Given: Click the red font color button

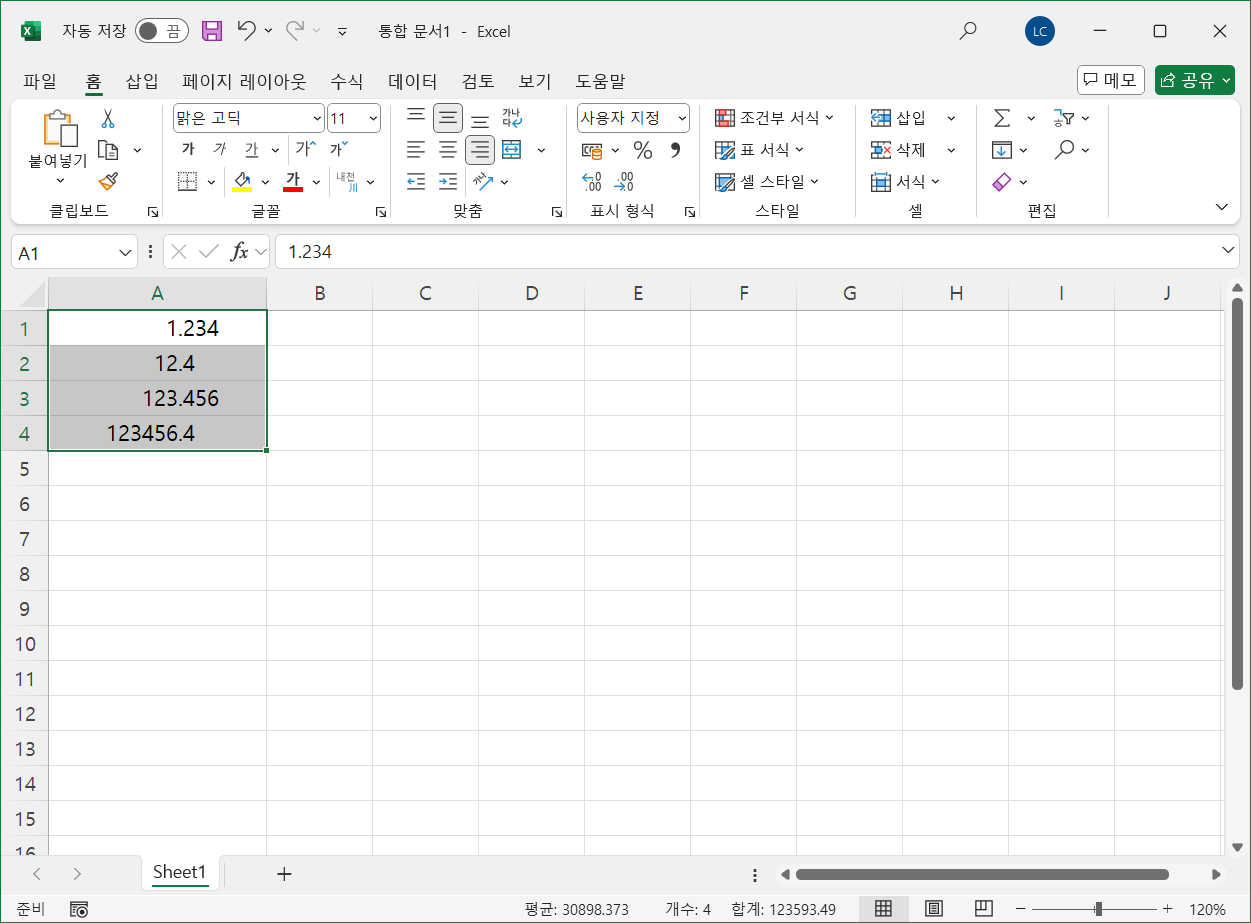Looking at the screenshot, I should tap(293, 181).
